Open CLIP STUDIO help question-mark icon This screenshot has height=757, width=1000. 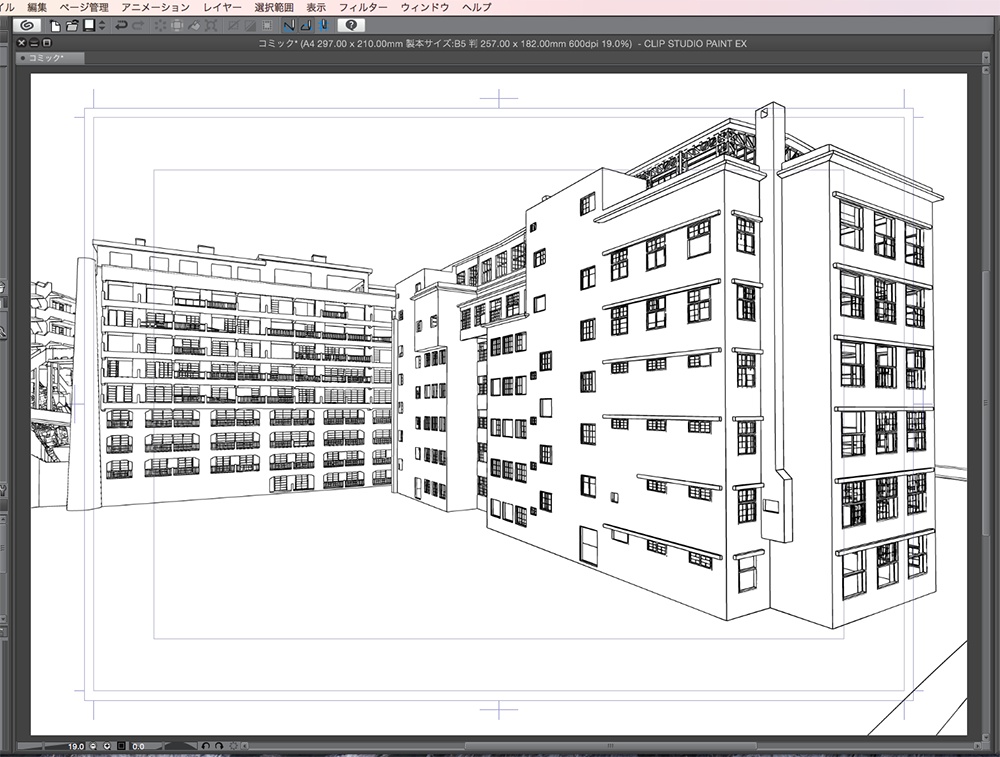[351, 26]
